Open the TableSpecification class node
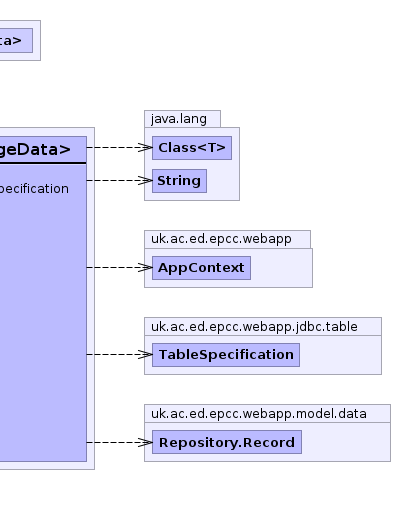393x507 pixels. point(226,355)
